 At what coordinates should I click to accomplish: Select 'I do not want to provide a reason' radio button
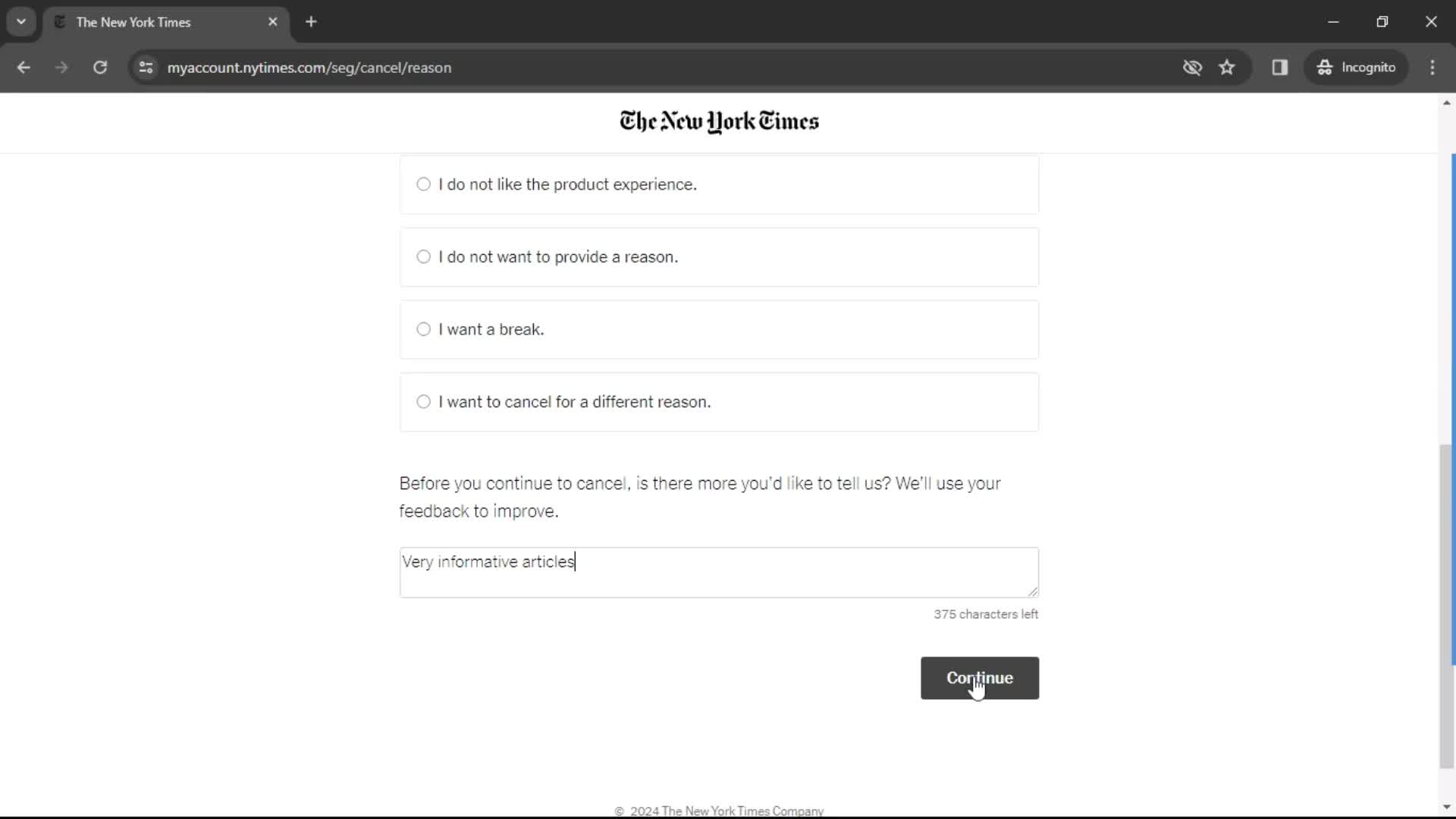[424, 257]
